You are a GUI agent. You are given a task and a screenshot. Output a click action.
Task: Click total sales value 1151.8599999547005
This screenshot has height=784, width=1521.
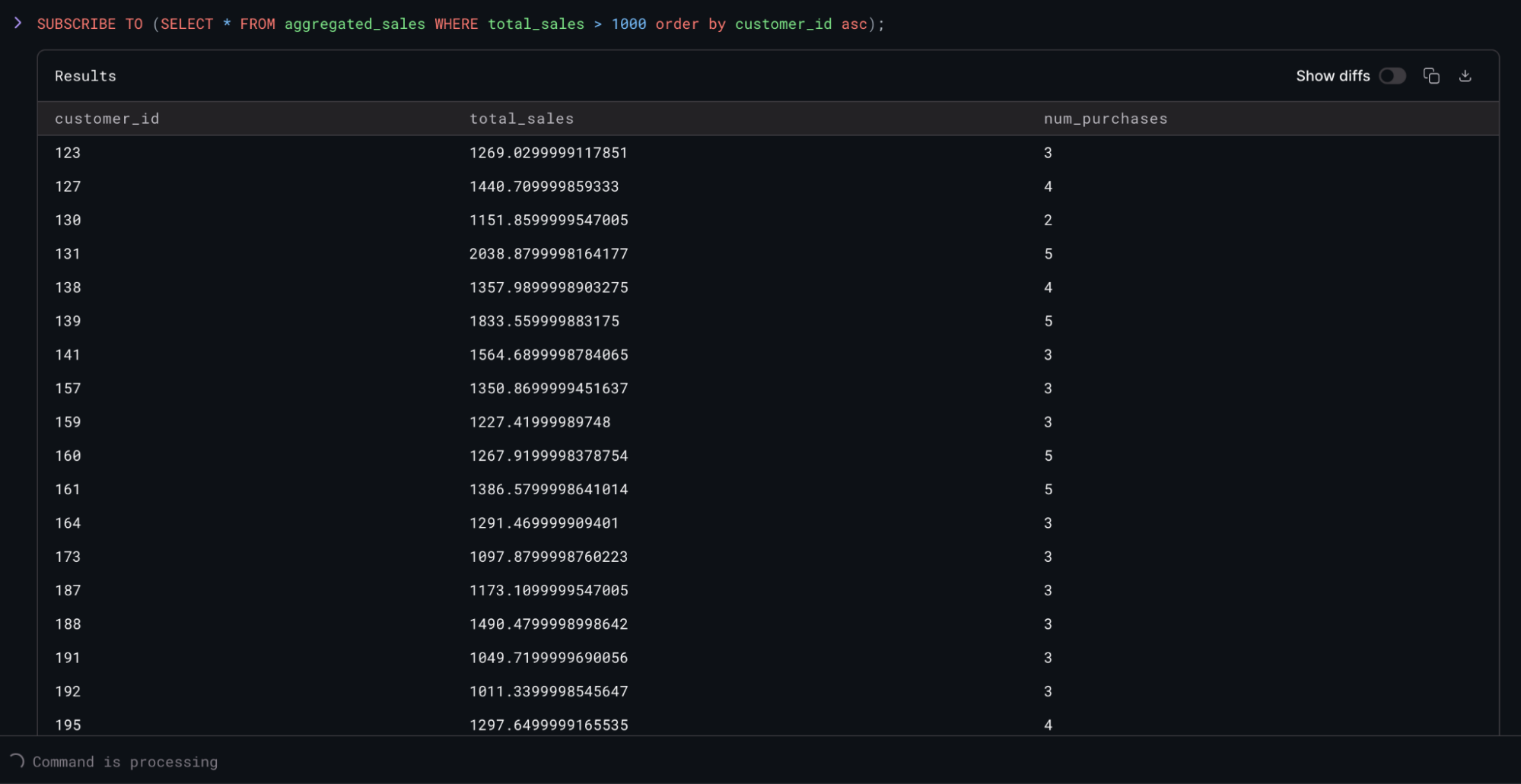pos(549,220)
